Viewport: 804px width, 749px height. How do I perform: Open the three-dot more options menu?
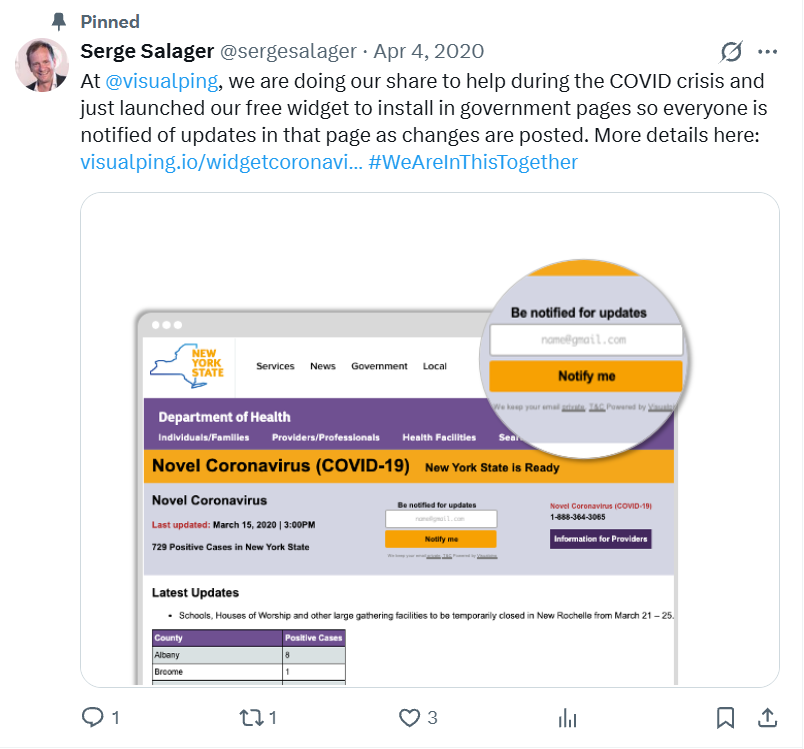pyautogui.click(x=767, y=52)
